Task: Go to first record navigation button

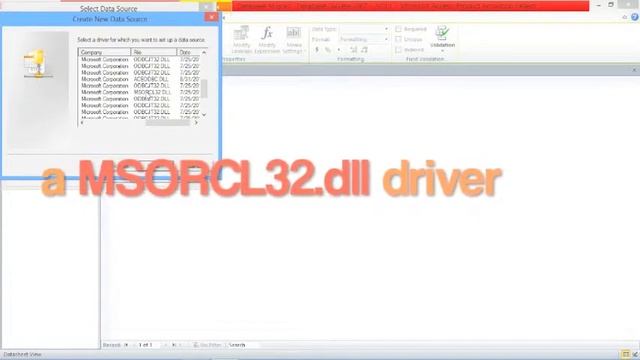Action: click(126, 345)
